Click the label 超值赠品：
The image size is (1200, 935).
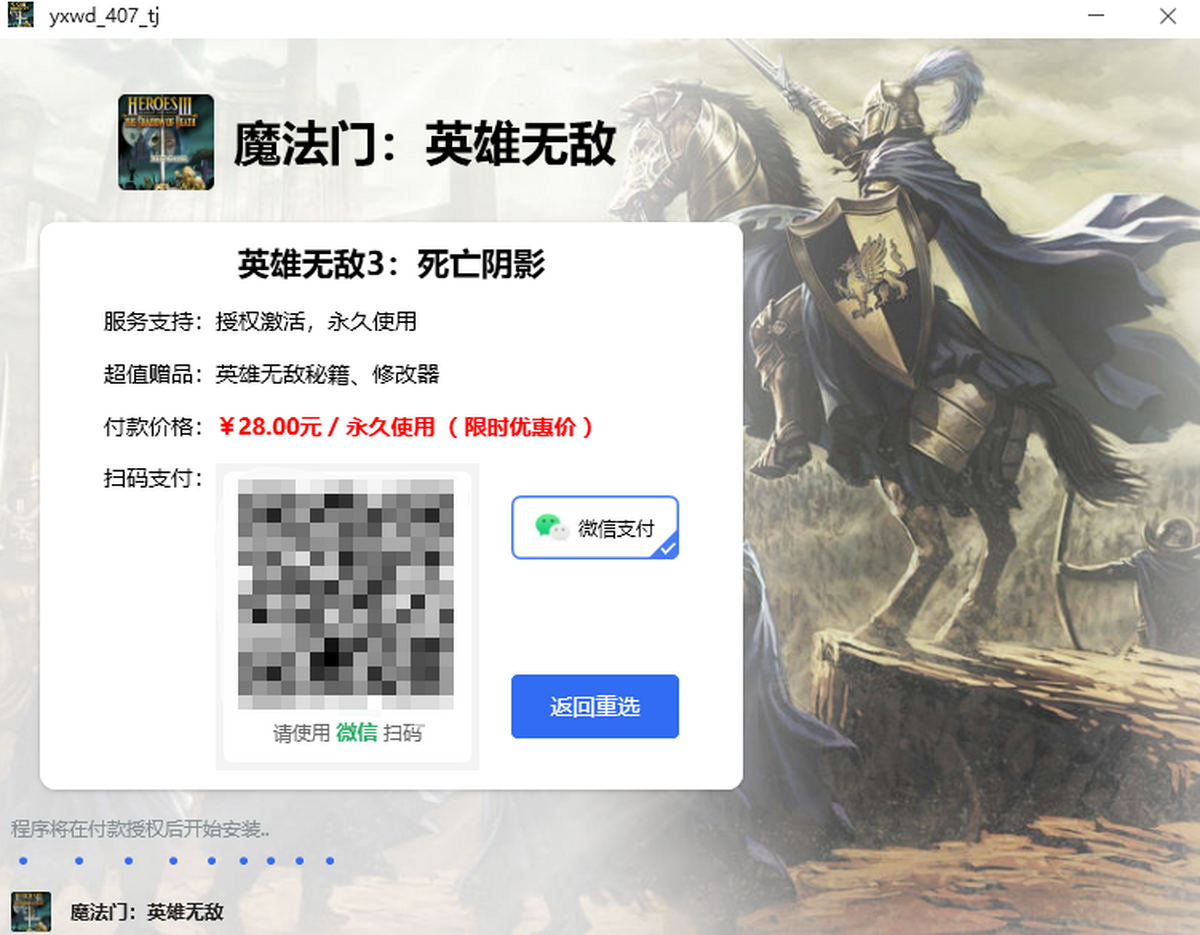coord(153,375)
